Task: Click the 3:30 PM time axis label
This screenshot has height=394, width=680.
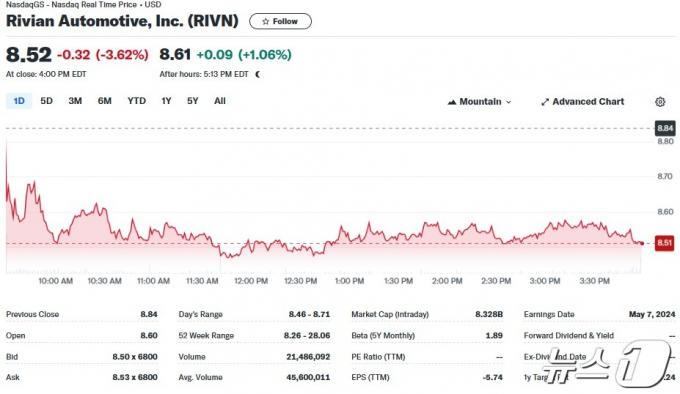Action: pos(595,281)
